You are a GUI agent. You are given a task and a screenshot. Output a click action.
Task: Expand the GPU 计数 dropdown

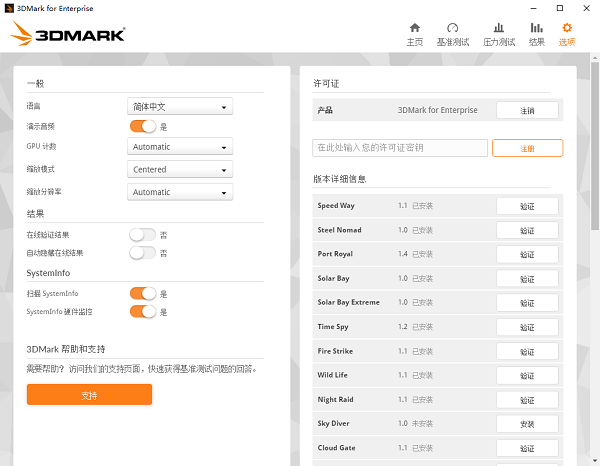180,147
